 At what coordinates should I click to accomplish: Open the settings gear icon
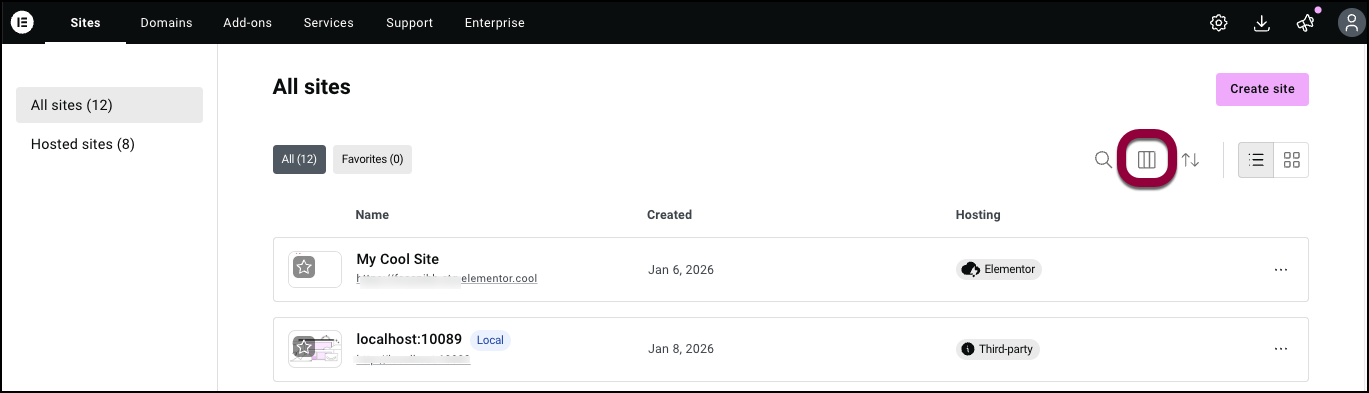(x=1218, y=23)
